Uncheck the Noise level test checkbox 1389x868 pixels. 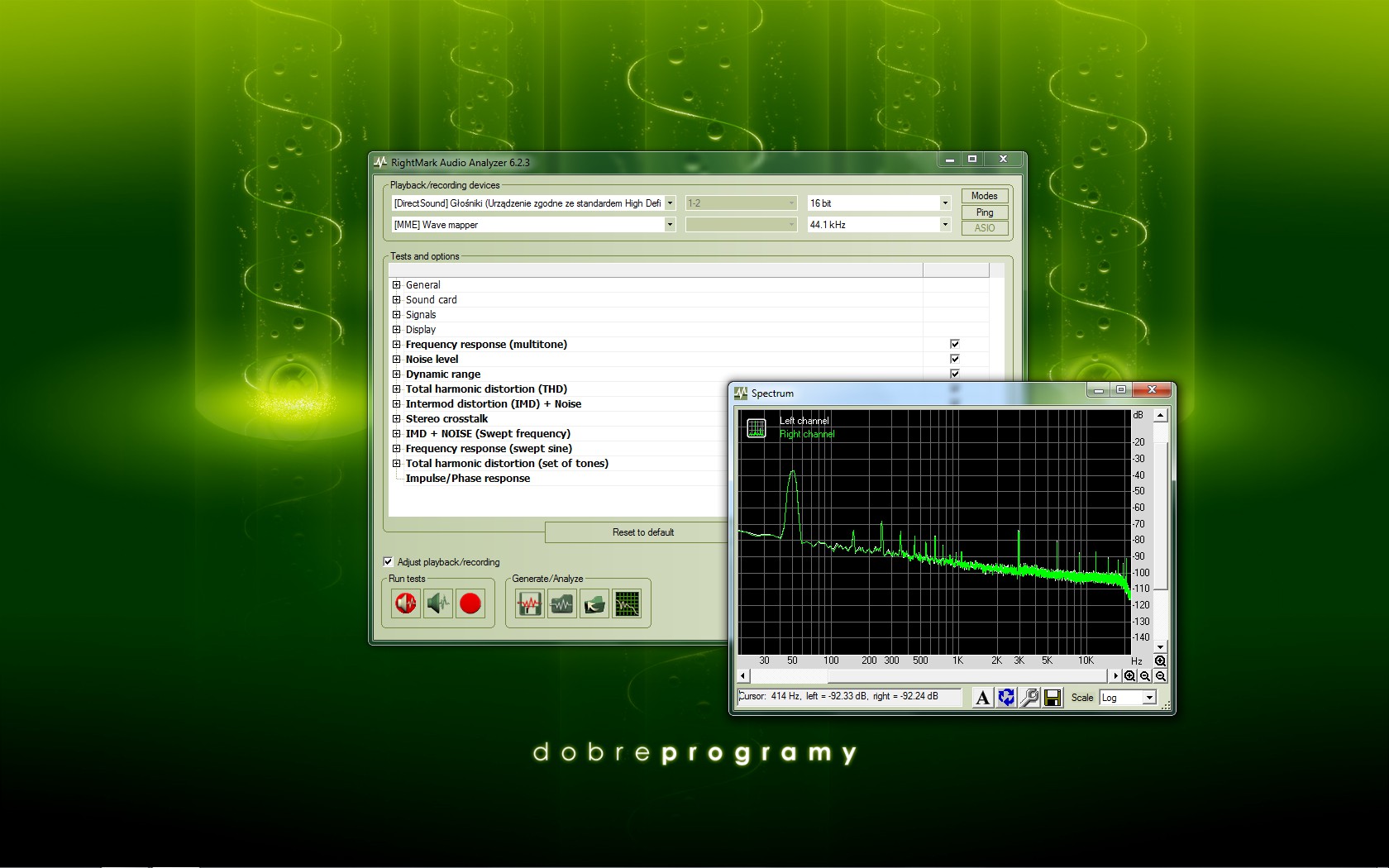click(955, 359)
